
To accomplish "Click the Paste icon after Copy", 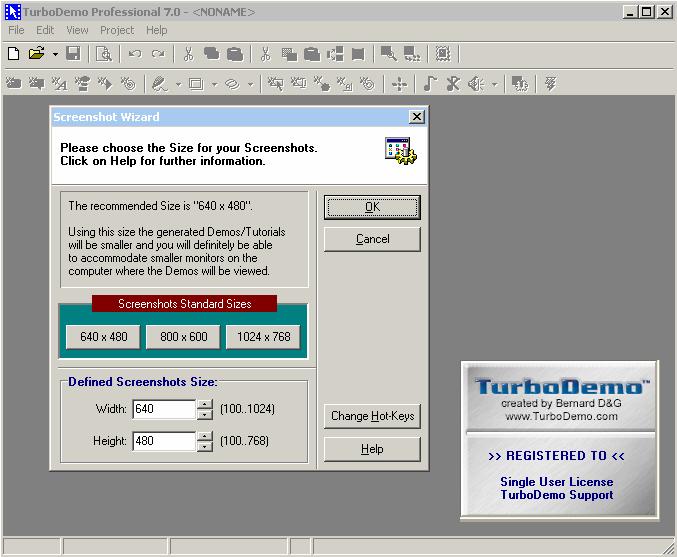I will coord(235,54).
